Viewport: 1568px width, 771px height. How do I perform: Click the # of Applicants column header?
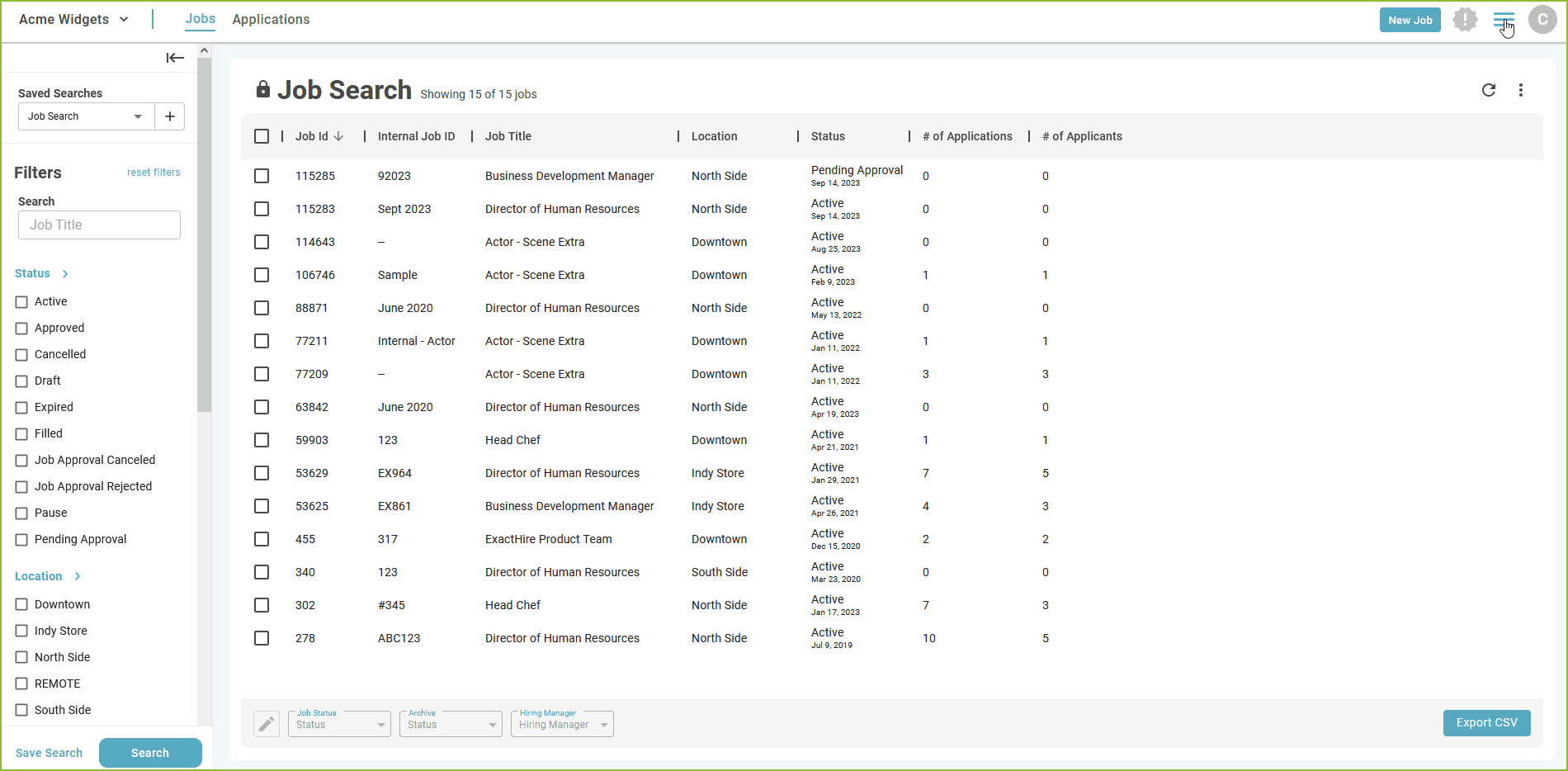1082,136
